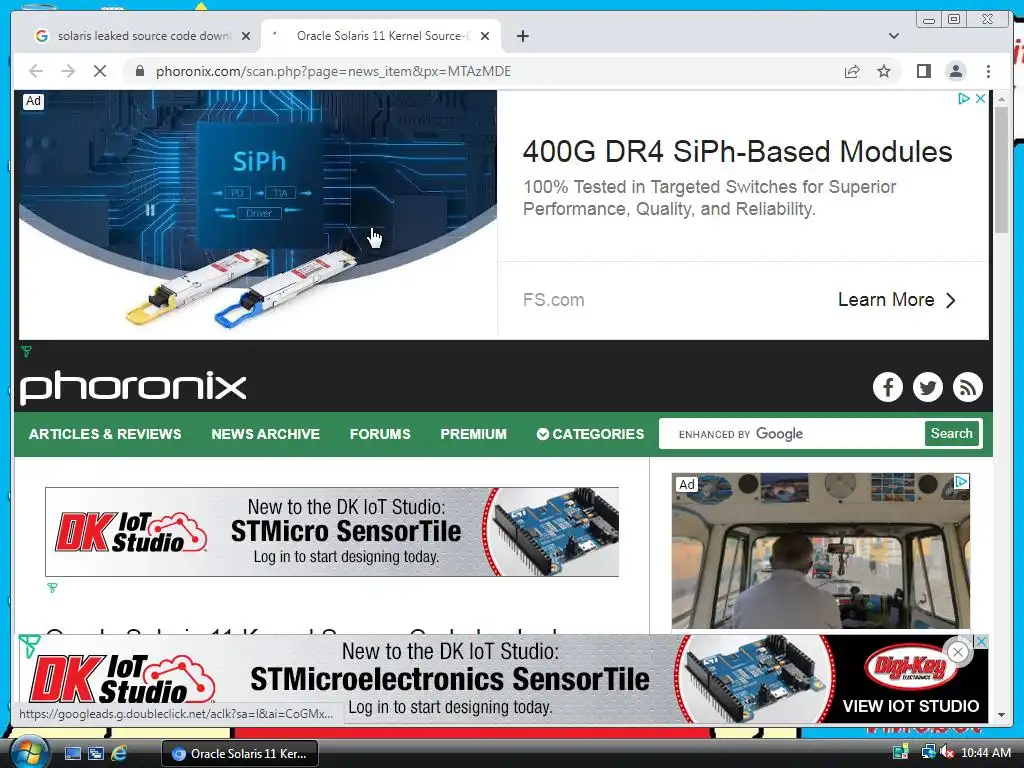Go to Forums
The image size is (1024, 768).
380,434
